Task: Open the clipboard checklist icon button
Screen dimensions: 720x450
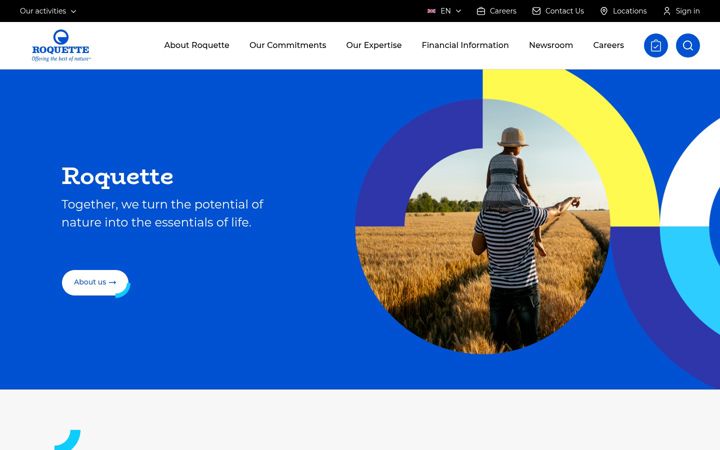Action: [x=656, y=45]
